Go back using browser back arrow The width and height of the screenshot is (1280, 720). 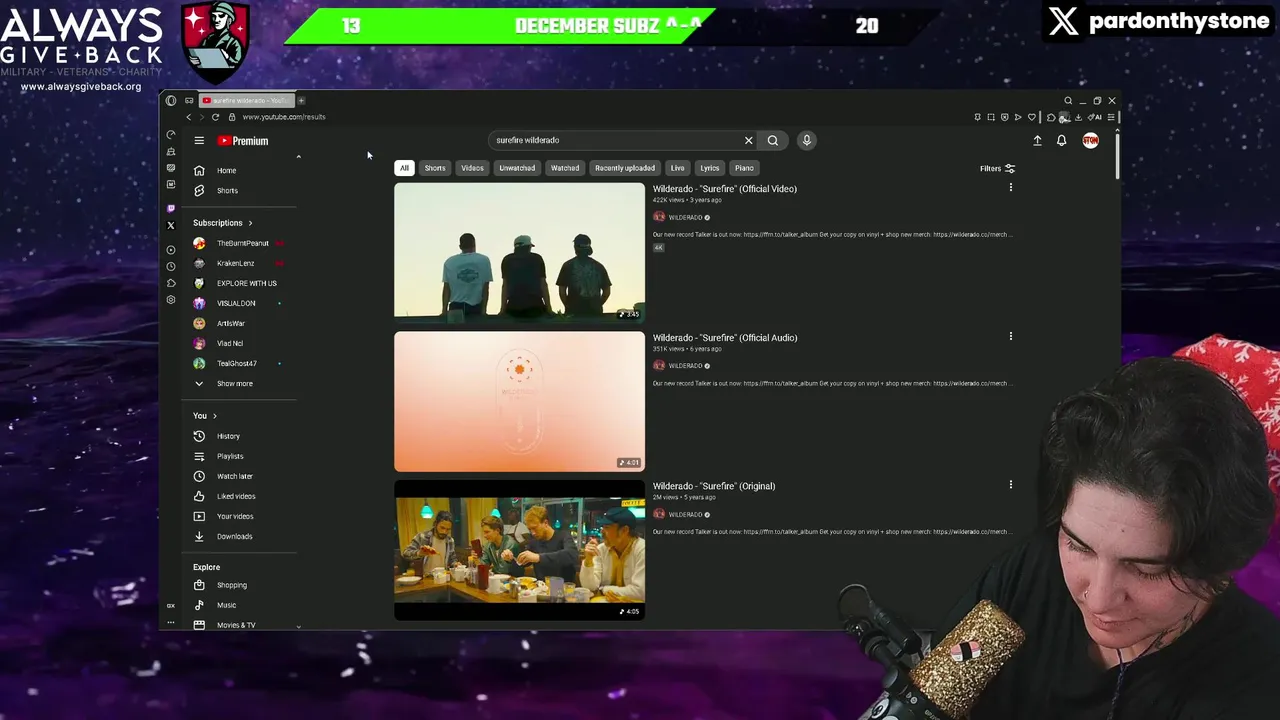pos(189,117)
